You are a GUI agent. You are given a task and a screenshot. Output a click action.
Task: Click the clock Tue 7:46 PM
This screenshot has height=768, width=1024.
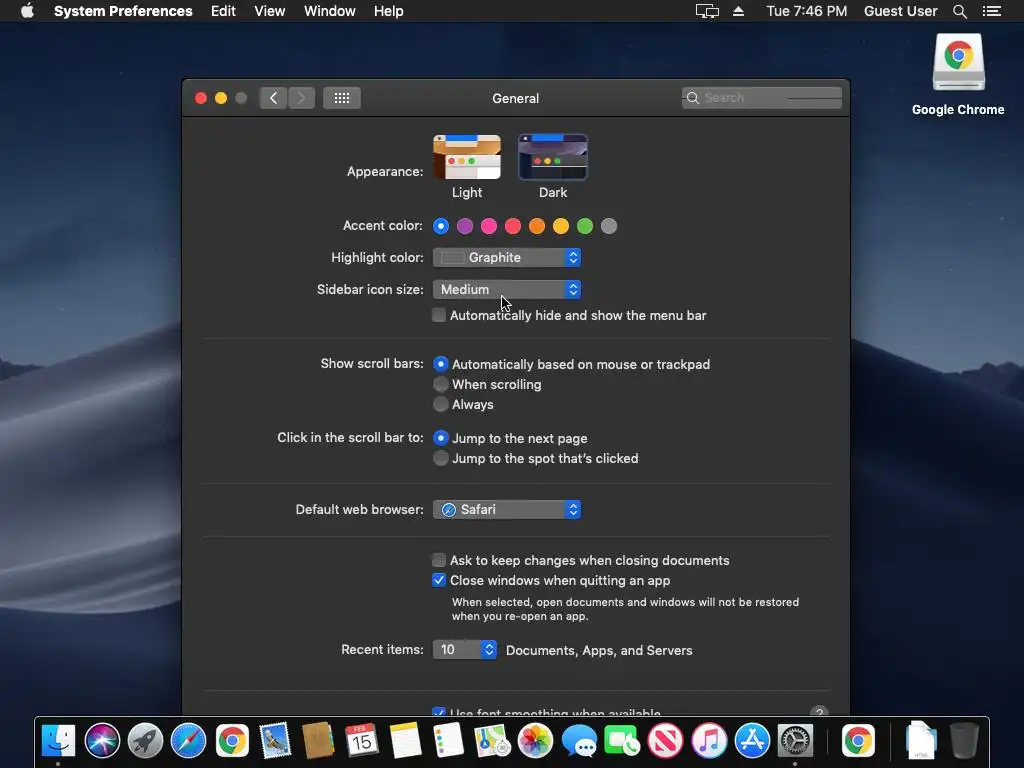[807, 11]
